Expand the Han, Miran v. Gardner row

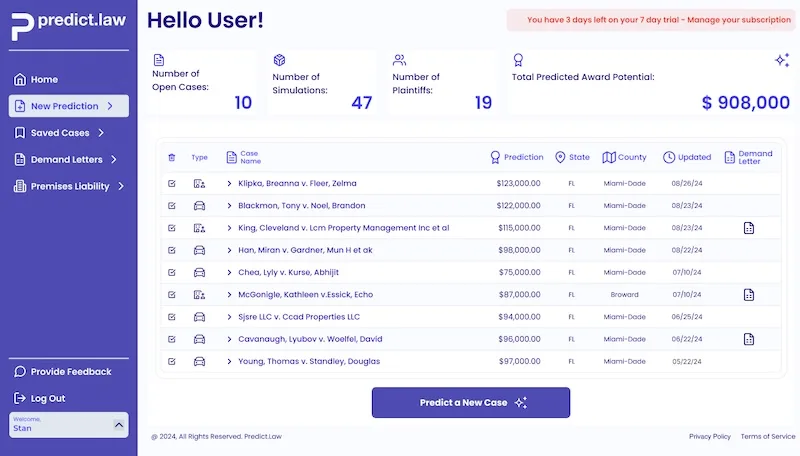(229, 250)
